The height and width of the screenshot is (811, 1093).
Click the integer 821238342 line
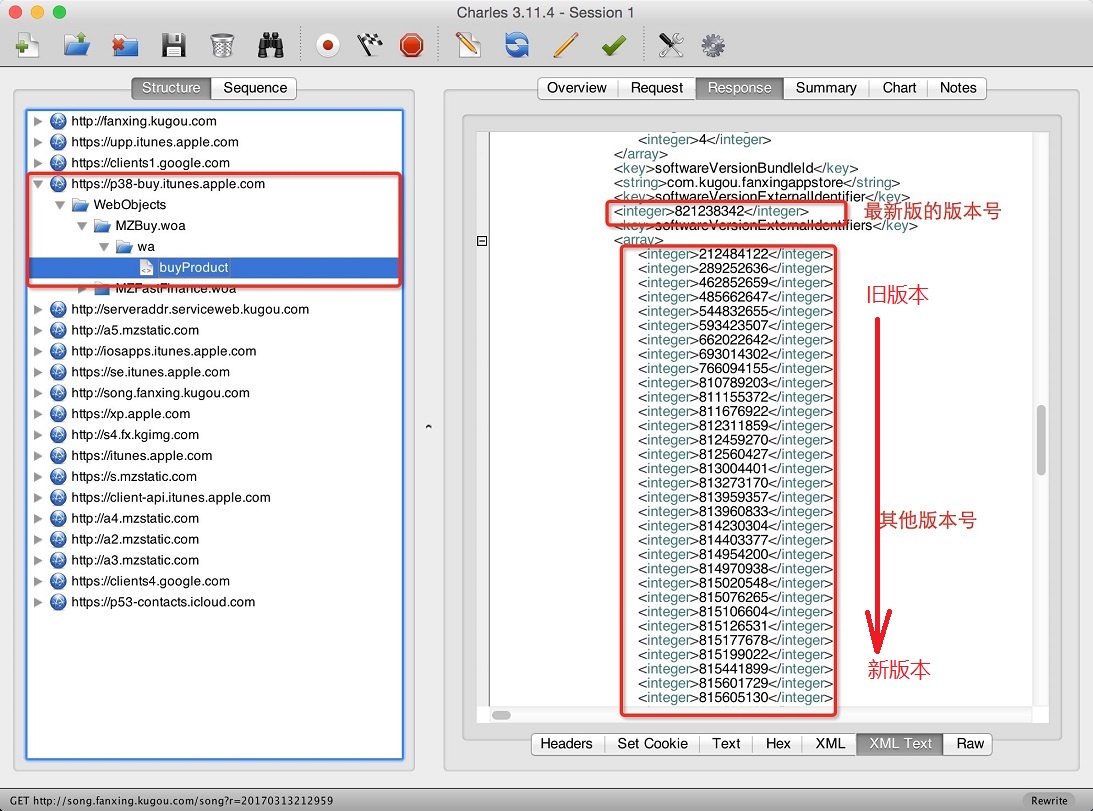[711, 211]
